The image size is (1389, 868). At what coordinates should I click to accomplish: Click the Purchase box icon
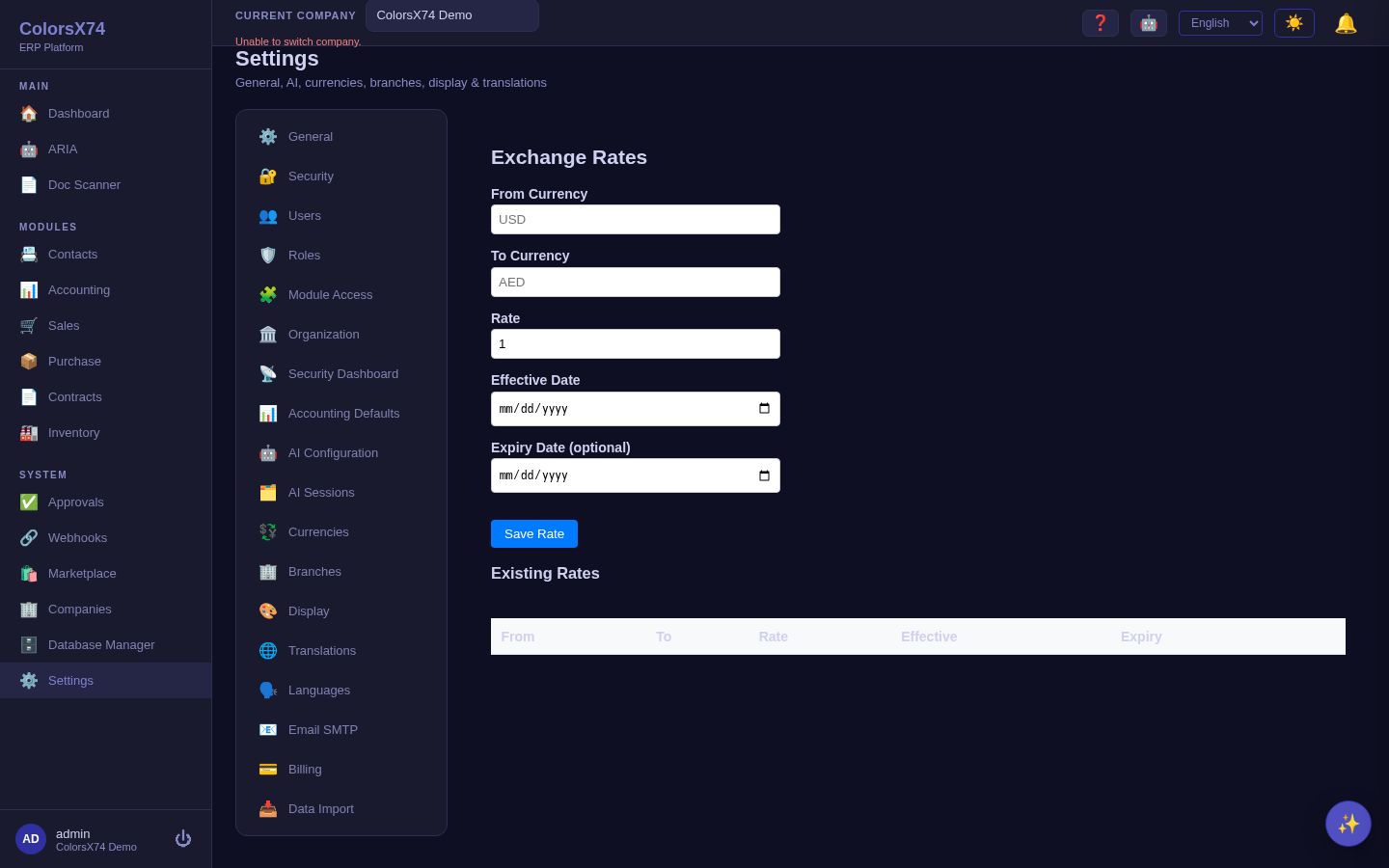click(x=29, y=362)
